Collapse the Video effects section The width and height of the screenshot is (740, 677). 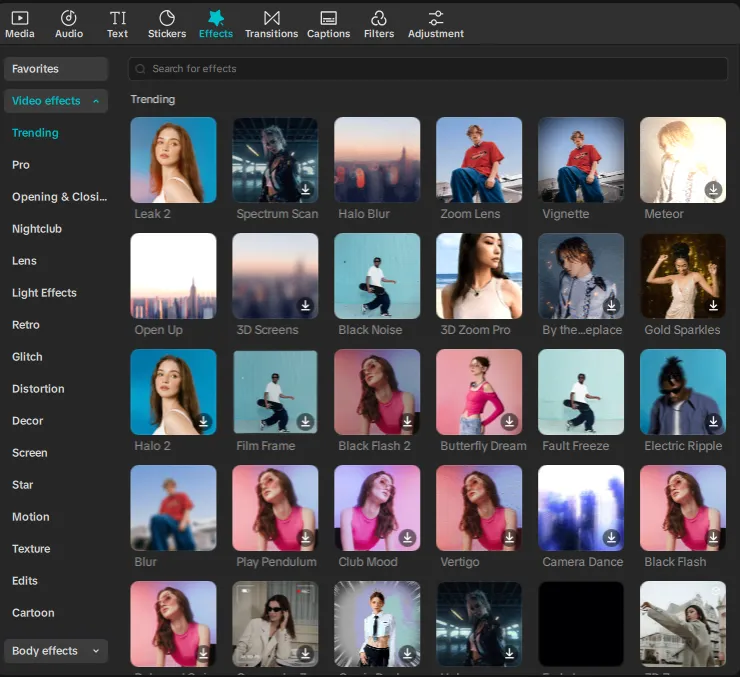point(96,101)
